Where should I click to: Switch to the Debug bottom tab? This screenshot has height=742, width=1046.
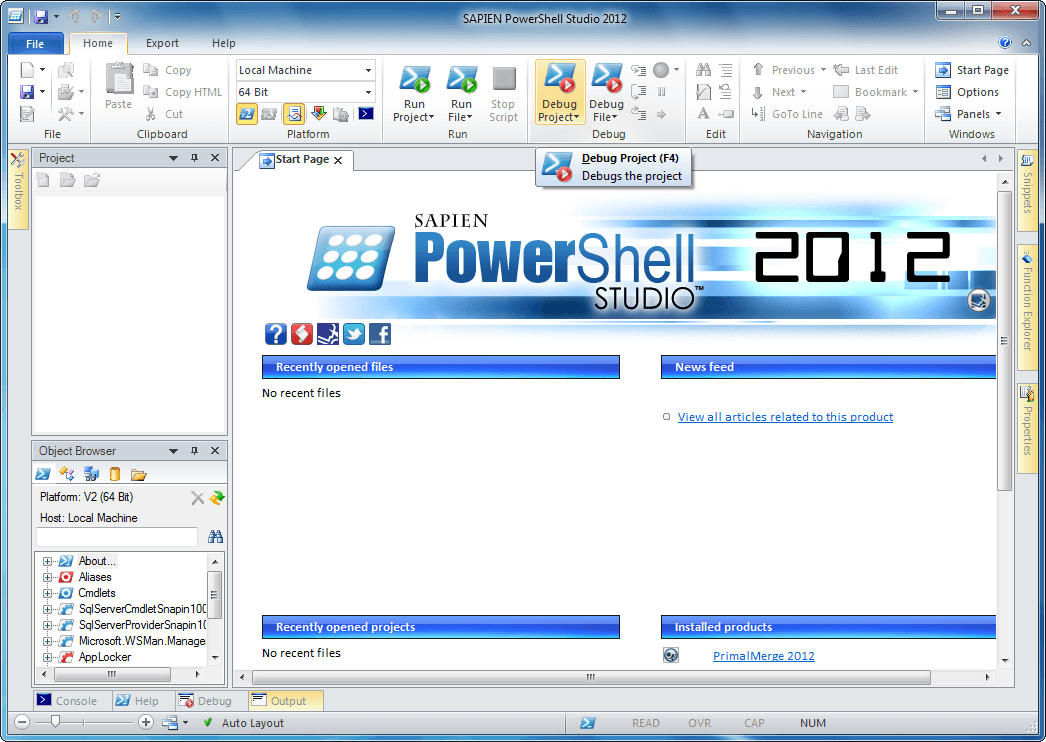[205, 701]
